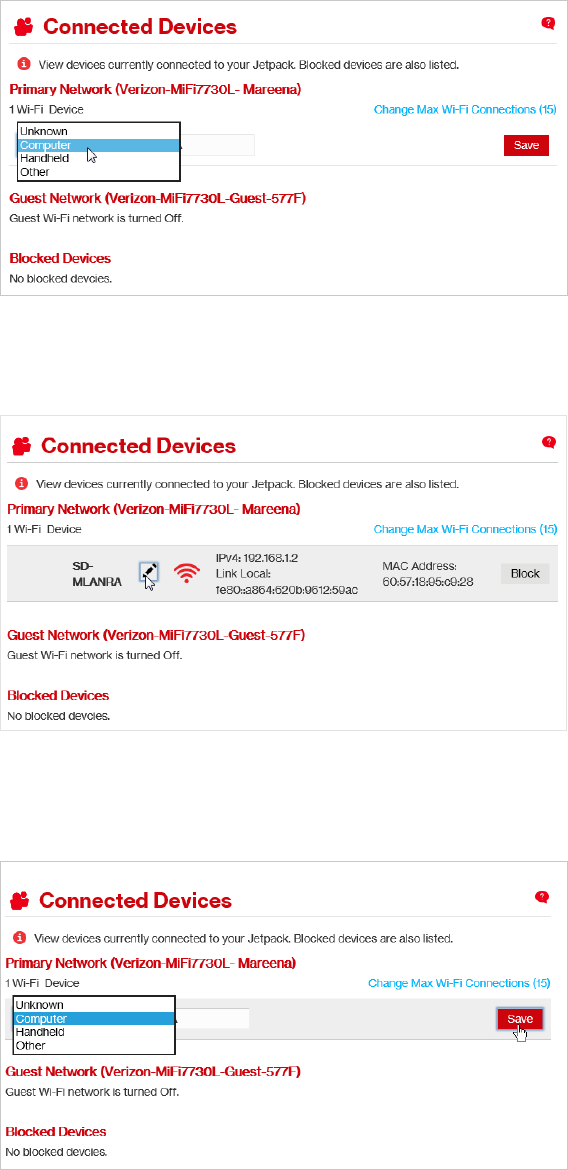Click the red info icon in the middle panel
Viewport: 568px width, 1170px height.
click(21, 483)
